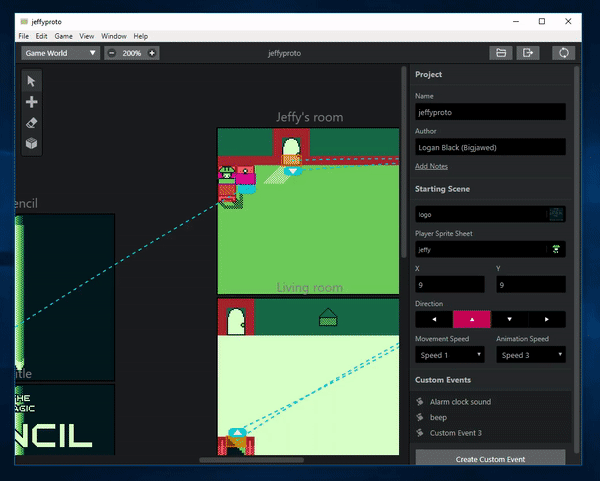Set direction to right arrow
The width and height of the screenshot is (600, 481).
(547, 319)
